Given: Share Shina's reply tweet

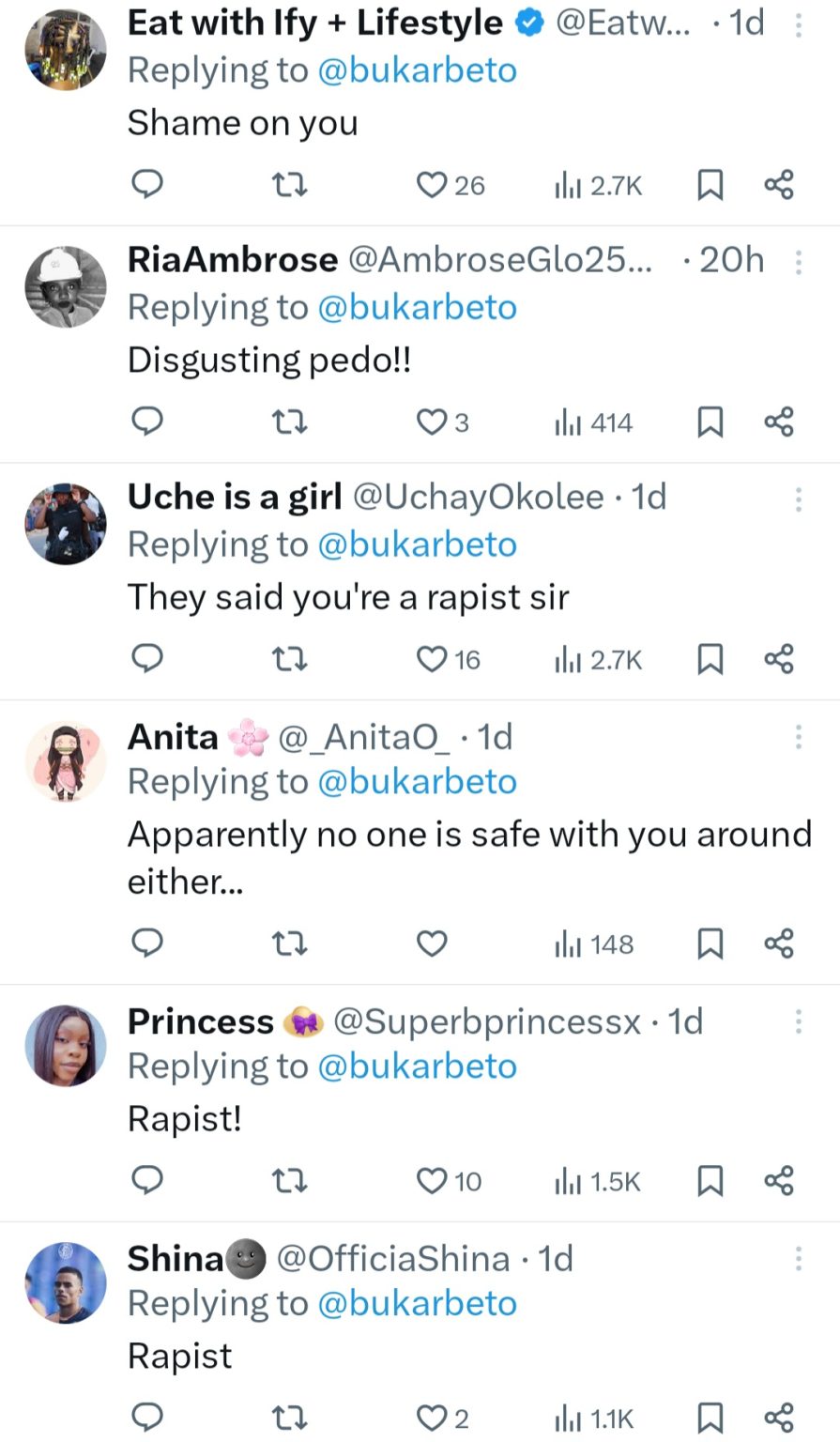Looking at the screenshot, I should (779, 1417).
